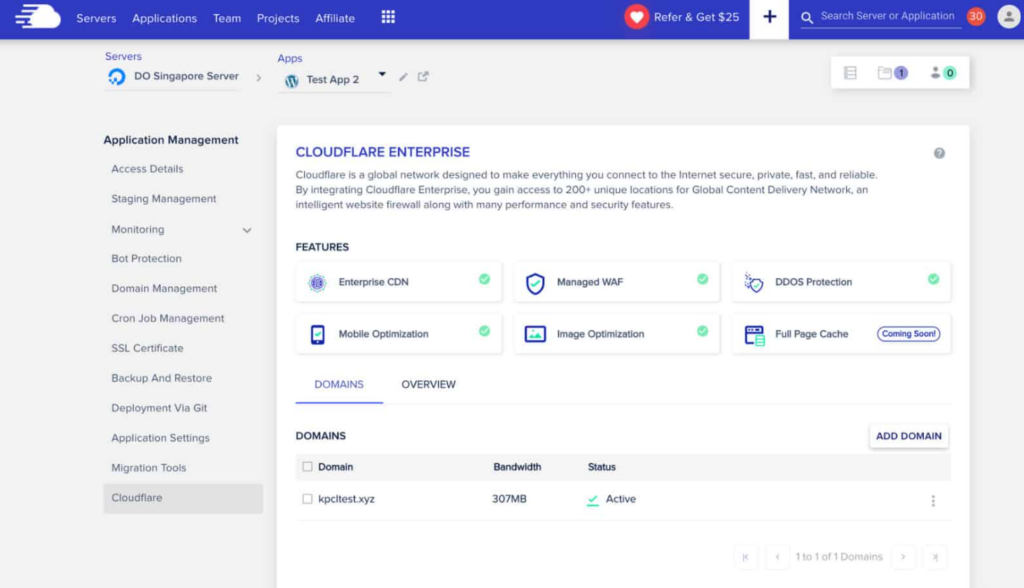Edit app name with pencil icon

click(404, 77)
